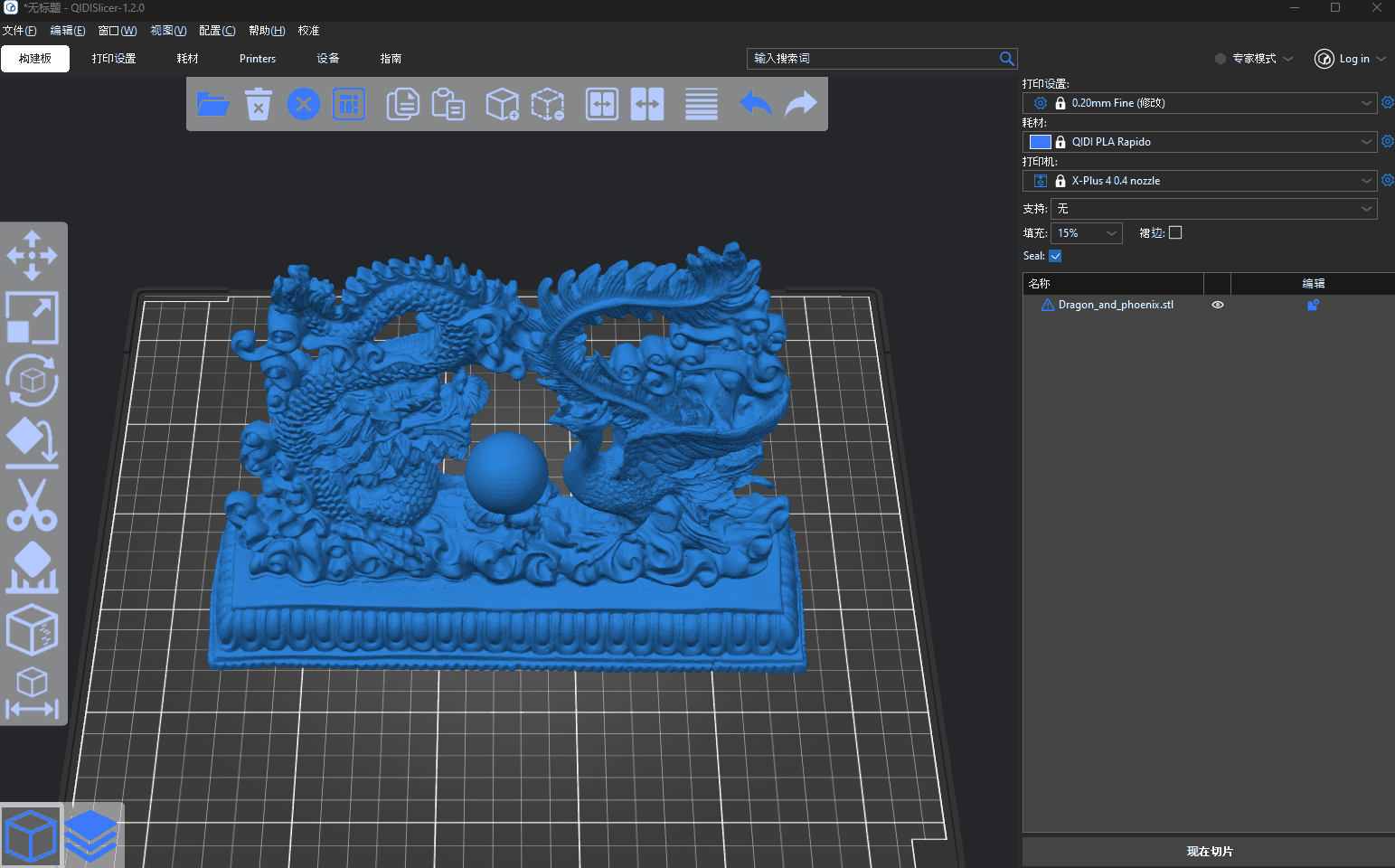Select the Place on face tool
1395x868 pixels.
click(33, 442)
